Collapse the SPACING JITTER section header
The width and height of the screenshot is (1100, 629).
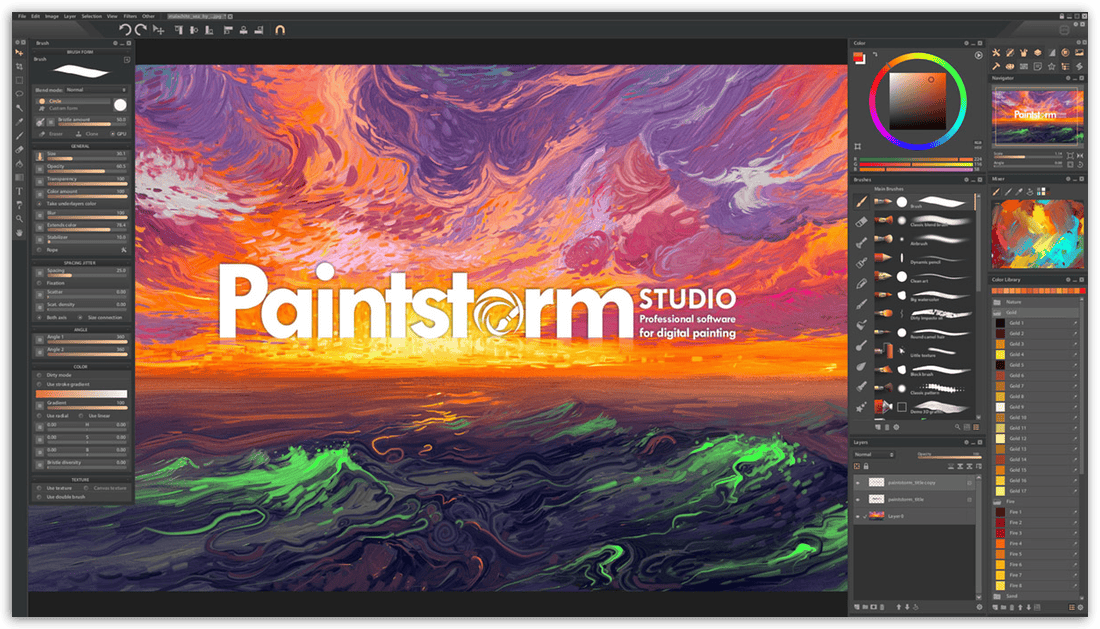(80, 263)
